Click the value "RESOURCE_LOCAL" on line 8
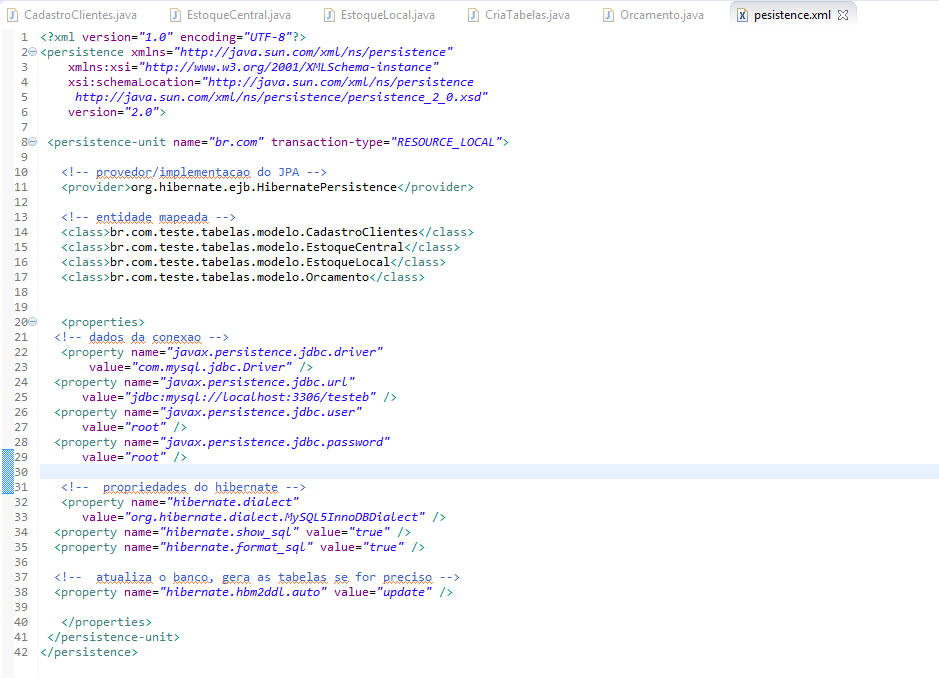The height and width of the screenshot is (678, 939). tap(446, 143)
